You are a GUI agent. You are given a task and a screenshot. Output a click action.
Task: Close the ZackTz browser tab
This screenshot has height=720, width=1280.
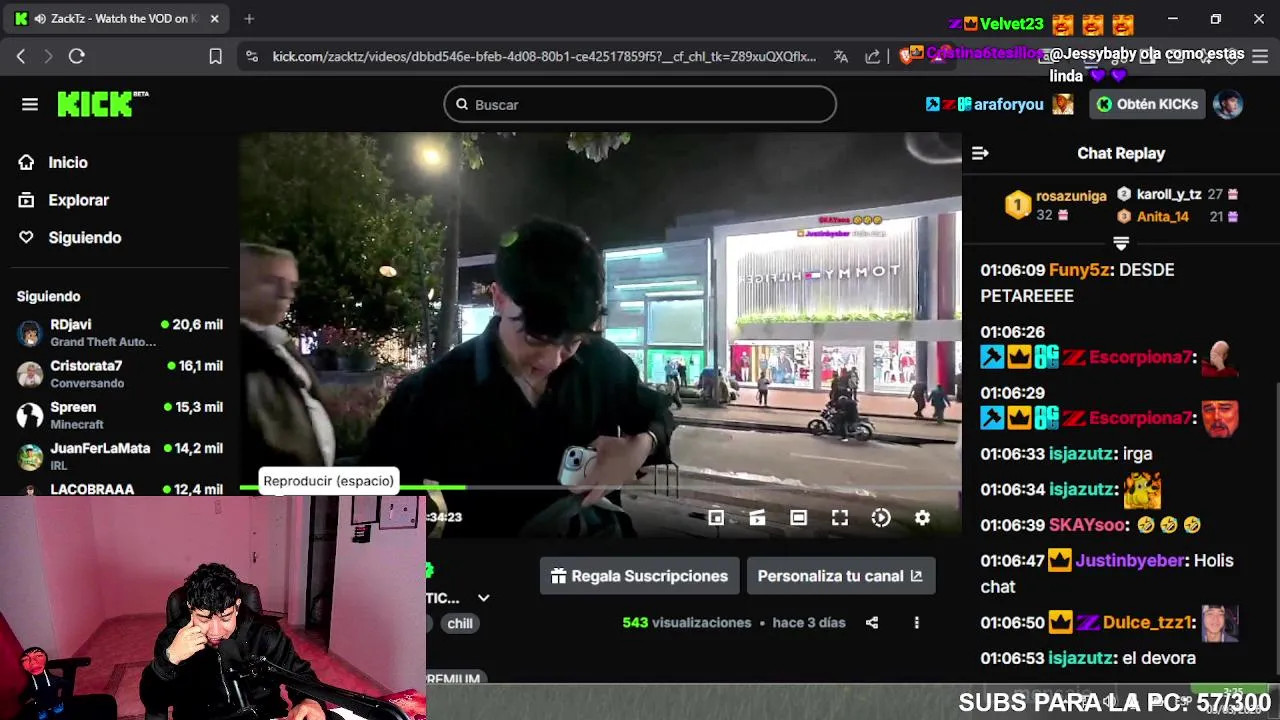214,18
